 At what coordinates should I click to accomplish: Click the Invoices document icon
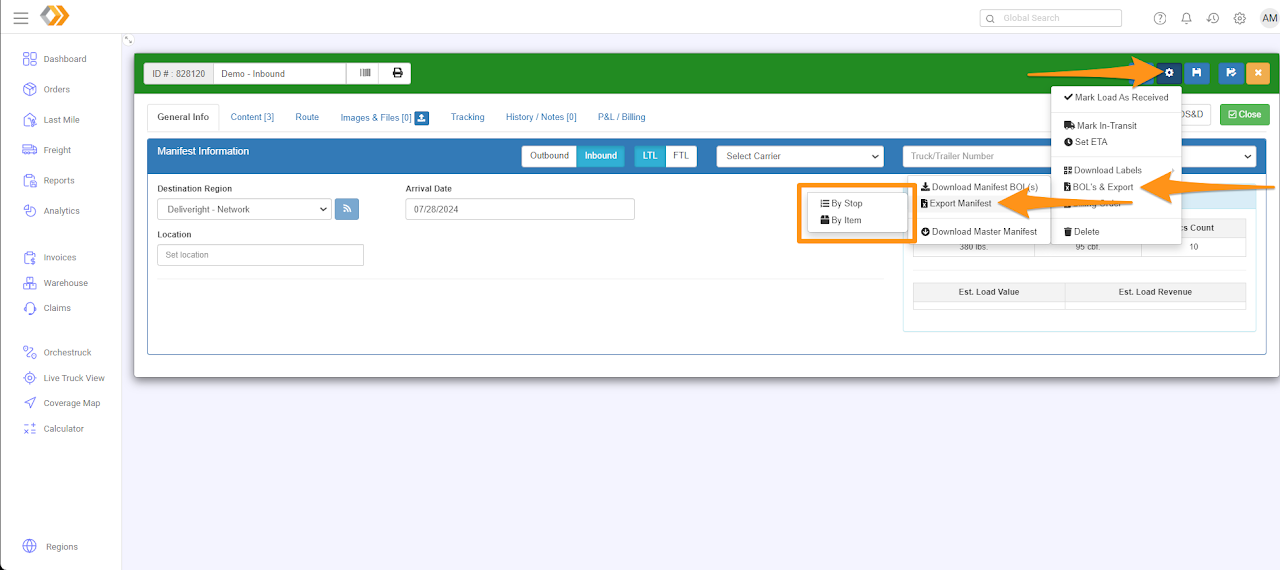[x=30, y=257]
